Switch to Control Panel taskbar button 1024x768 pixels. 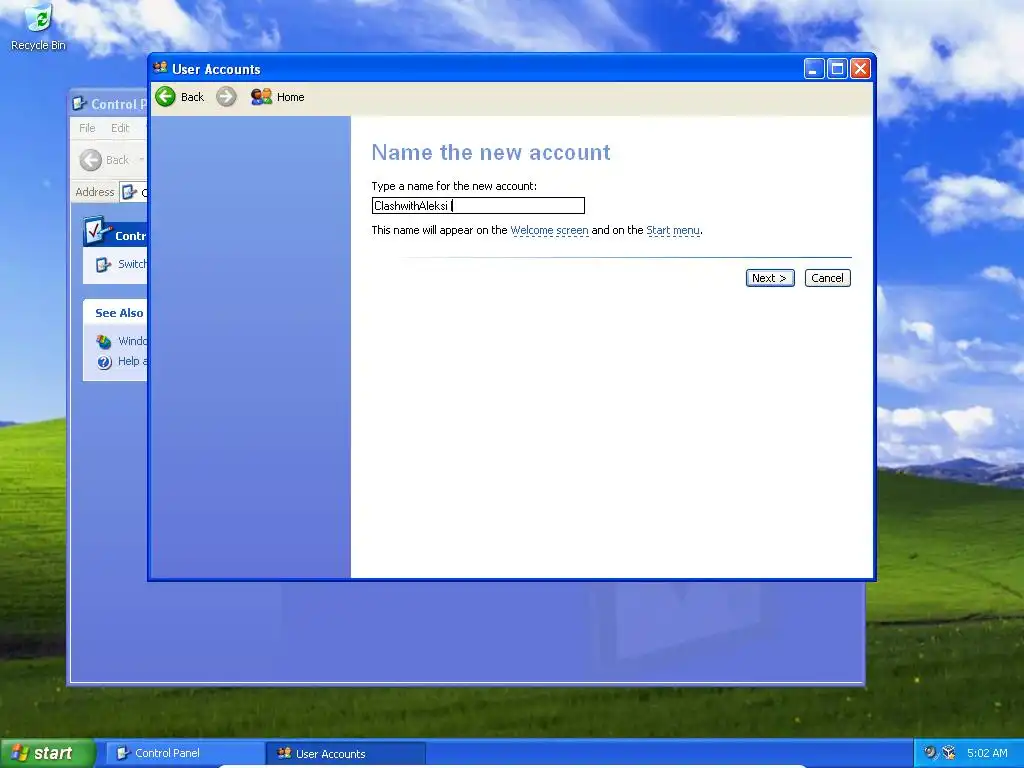(185, 753)
